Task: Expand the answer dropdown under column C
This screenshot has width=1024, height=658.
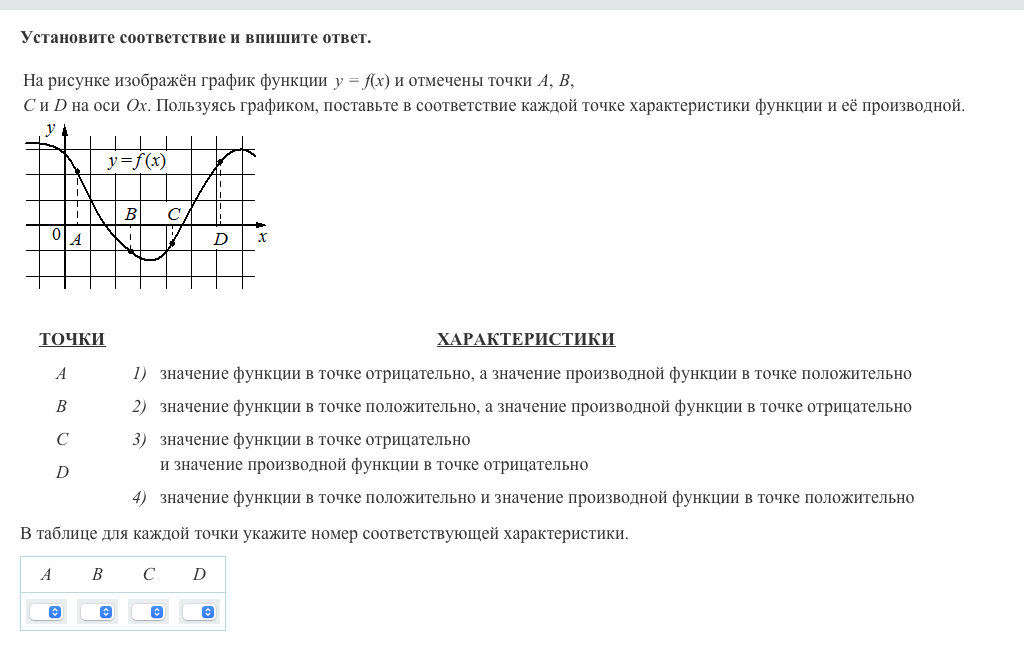Action: point(148,611)
